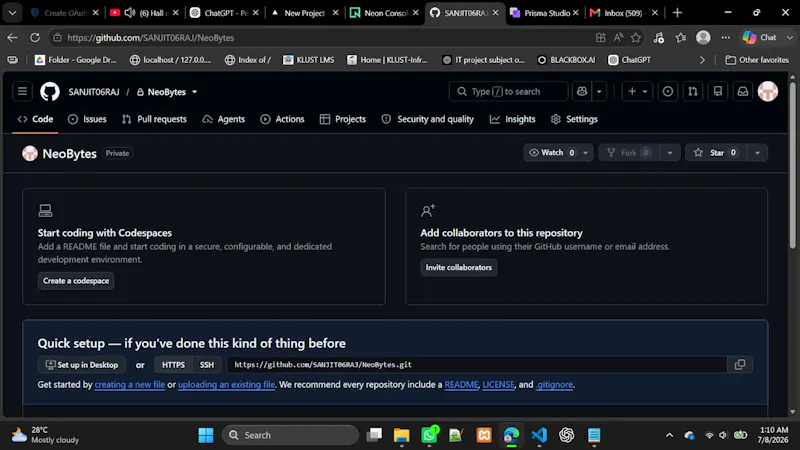Open the Copilot Chat sidebar button
Viewport: 800px width, 450px height.
click(x=760, y=37)
